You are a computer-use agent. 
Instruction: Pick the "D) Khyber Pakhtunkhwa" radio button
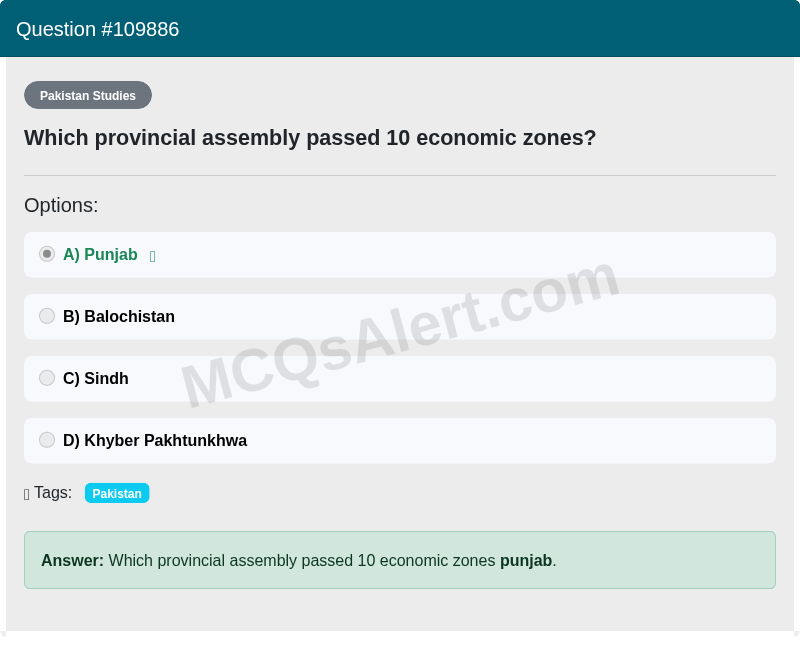tap(47, 440)
